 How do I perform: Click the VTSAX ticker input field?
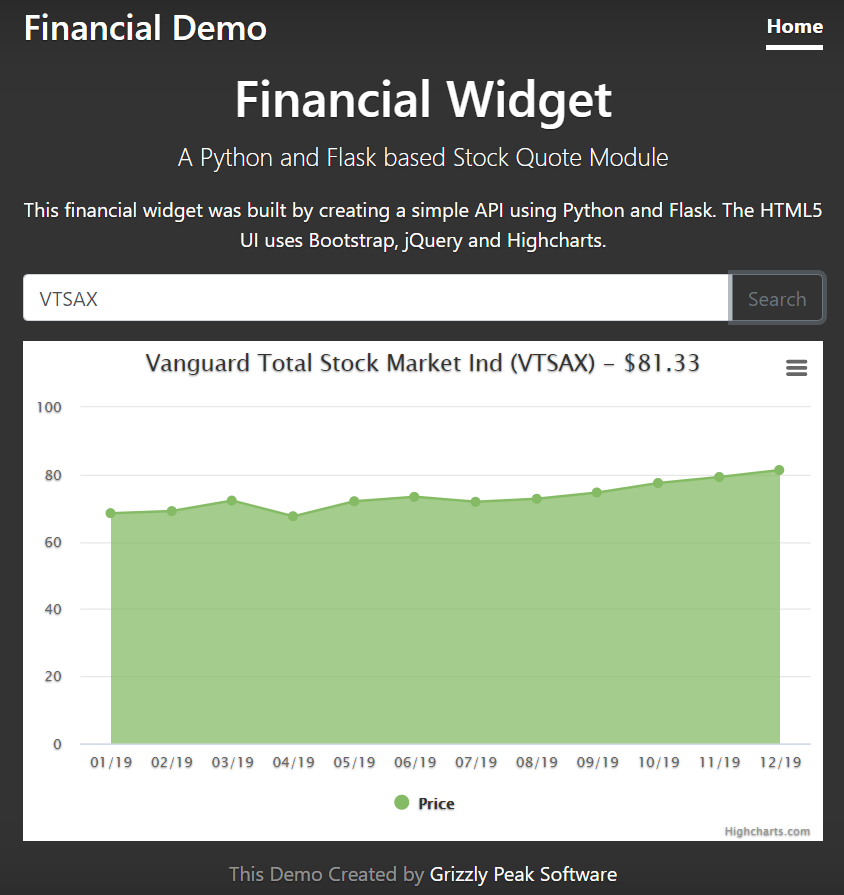pyautogui.click(x=375, y=297)
